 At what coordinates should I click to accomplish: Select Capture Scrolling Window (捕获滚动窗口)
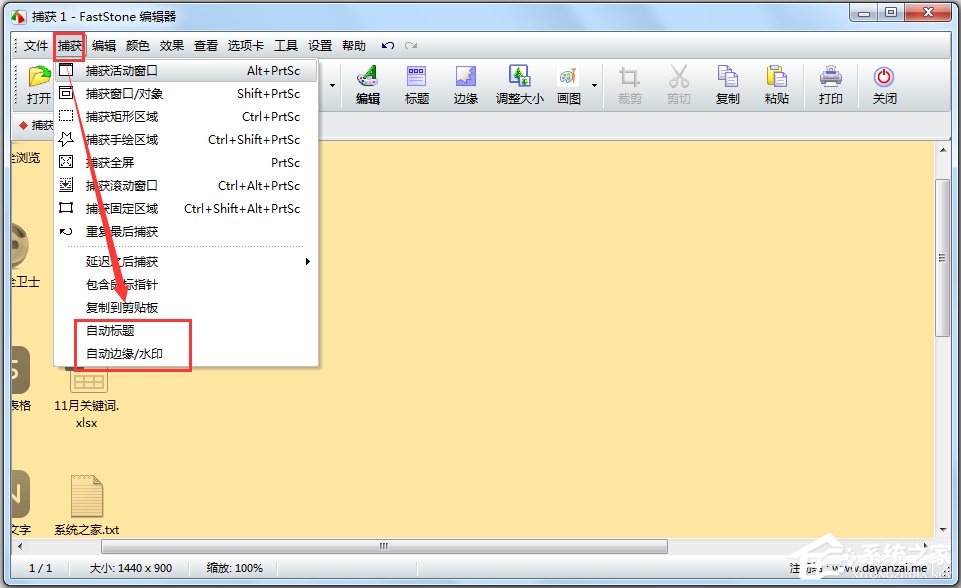(122, 186)
